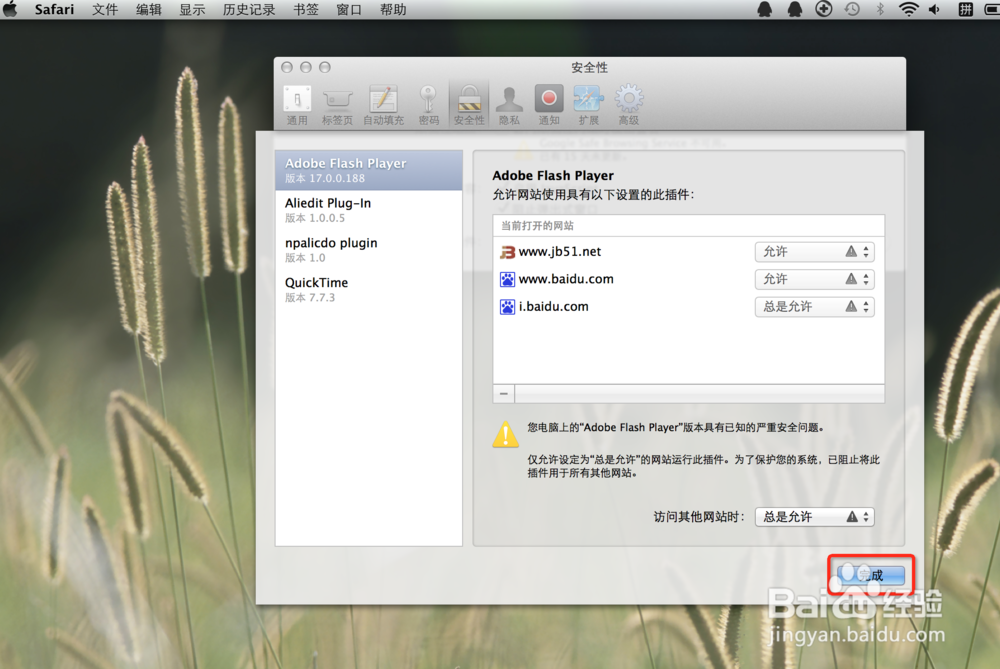The width and height of the screenshot is (1000, 669).
Task: Remove selected website with minus button
Action: 503,393
